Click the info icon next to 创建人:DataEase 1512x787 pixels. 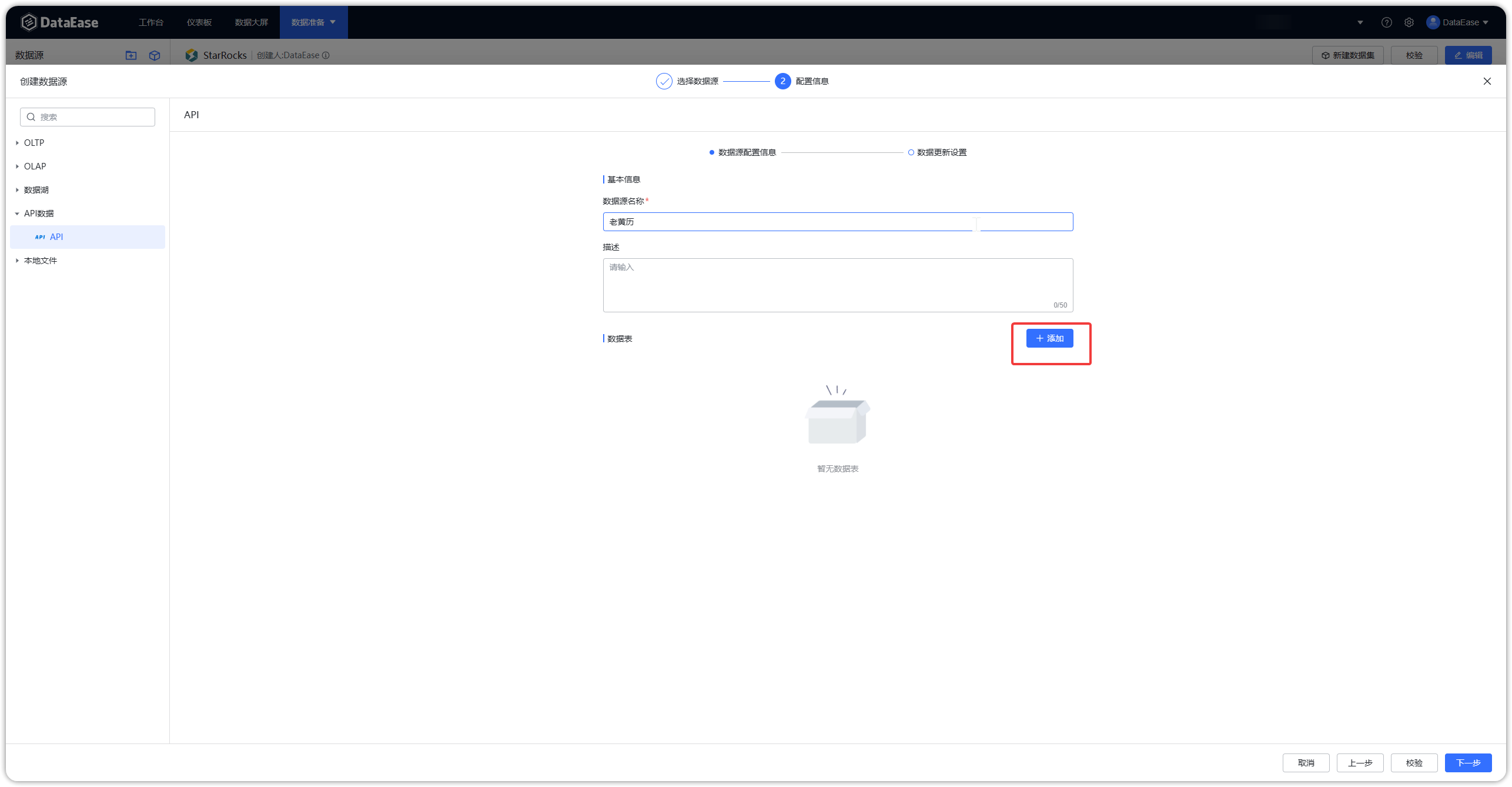[x=327, y=55]
